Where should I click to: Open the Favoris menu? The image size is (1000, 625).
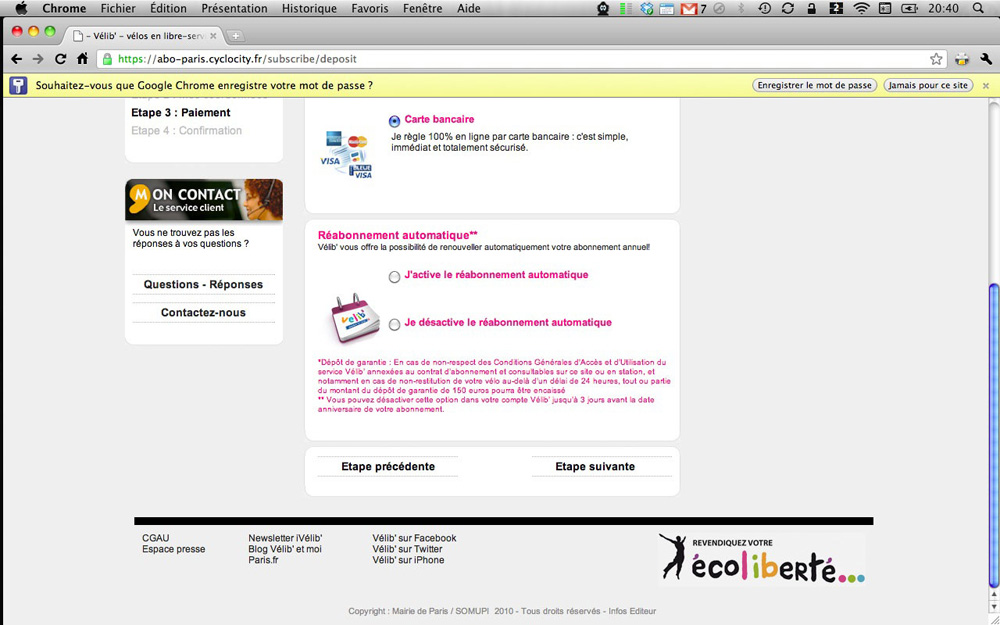coord(370,9)
